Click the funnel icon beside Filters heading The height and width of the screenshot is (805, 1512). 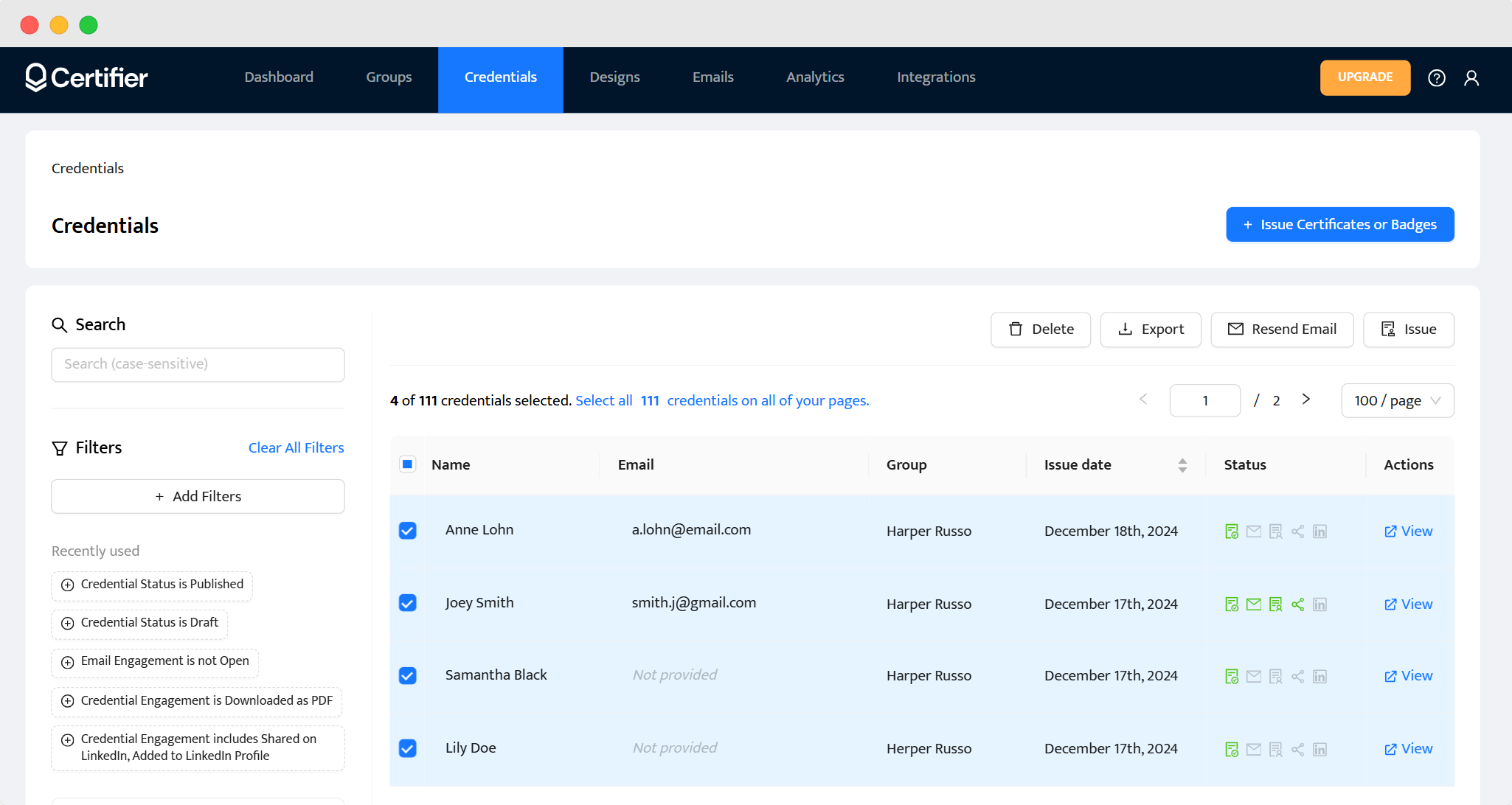click(x=59, y=448)
